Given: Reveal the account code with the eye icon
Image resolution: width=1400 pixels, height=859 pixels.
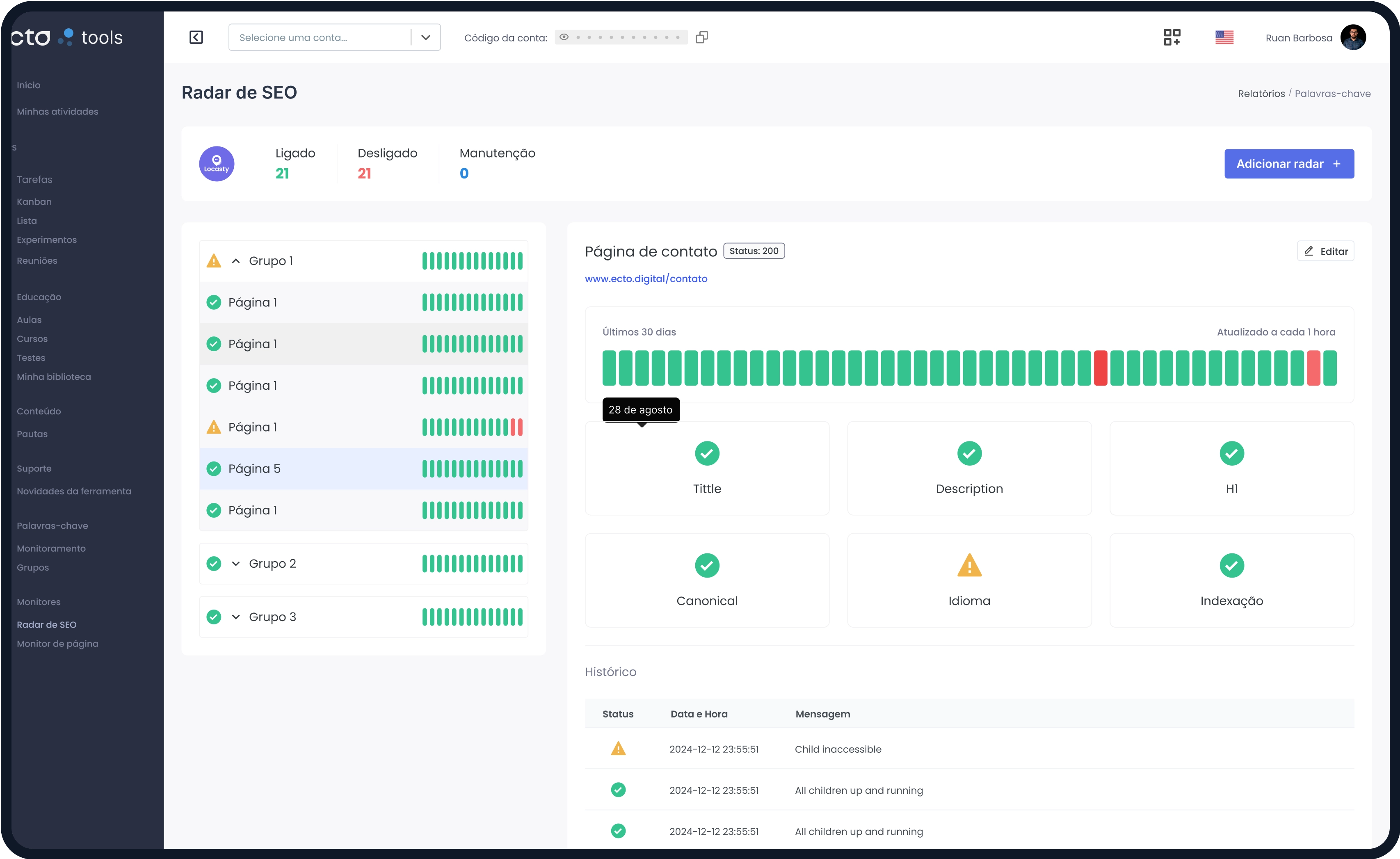Looking at the screenshot, I should (564, 37).
